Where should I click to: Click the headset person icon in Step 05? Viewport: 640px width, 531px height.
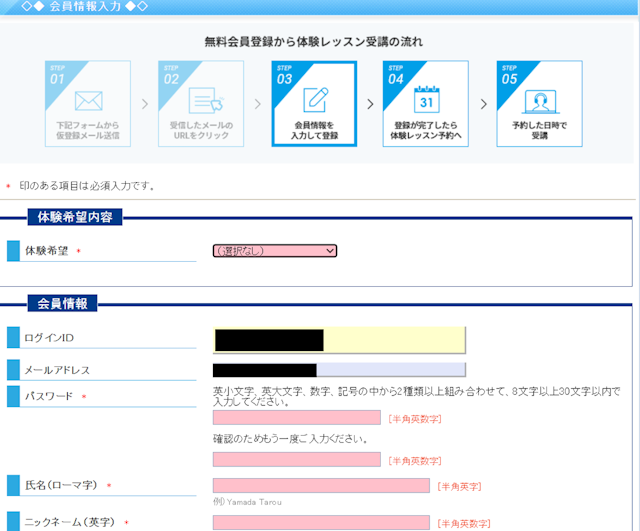(x=540, y=102)
